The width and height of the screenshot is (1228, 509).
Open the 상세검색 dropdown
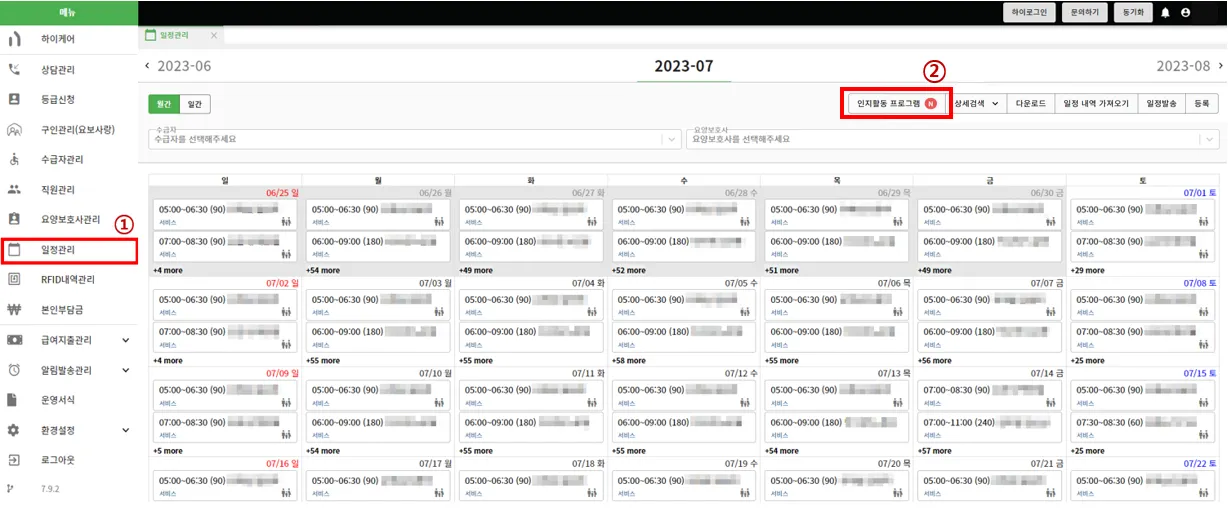click(x=976, y=103)
